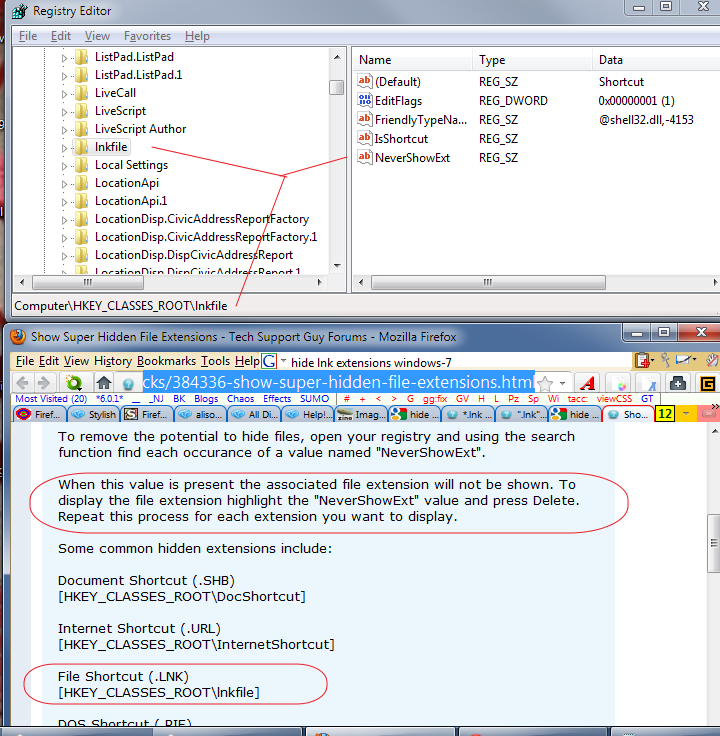This screenshot has width=720, height=736.
Task: Click Registry Editor title bar app icon
Action: click(x=19, y=11)
